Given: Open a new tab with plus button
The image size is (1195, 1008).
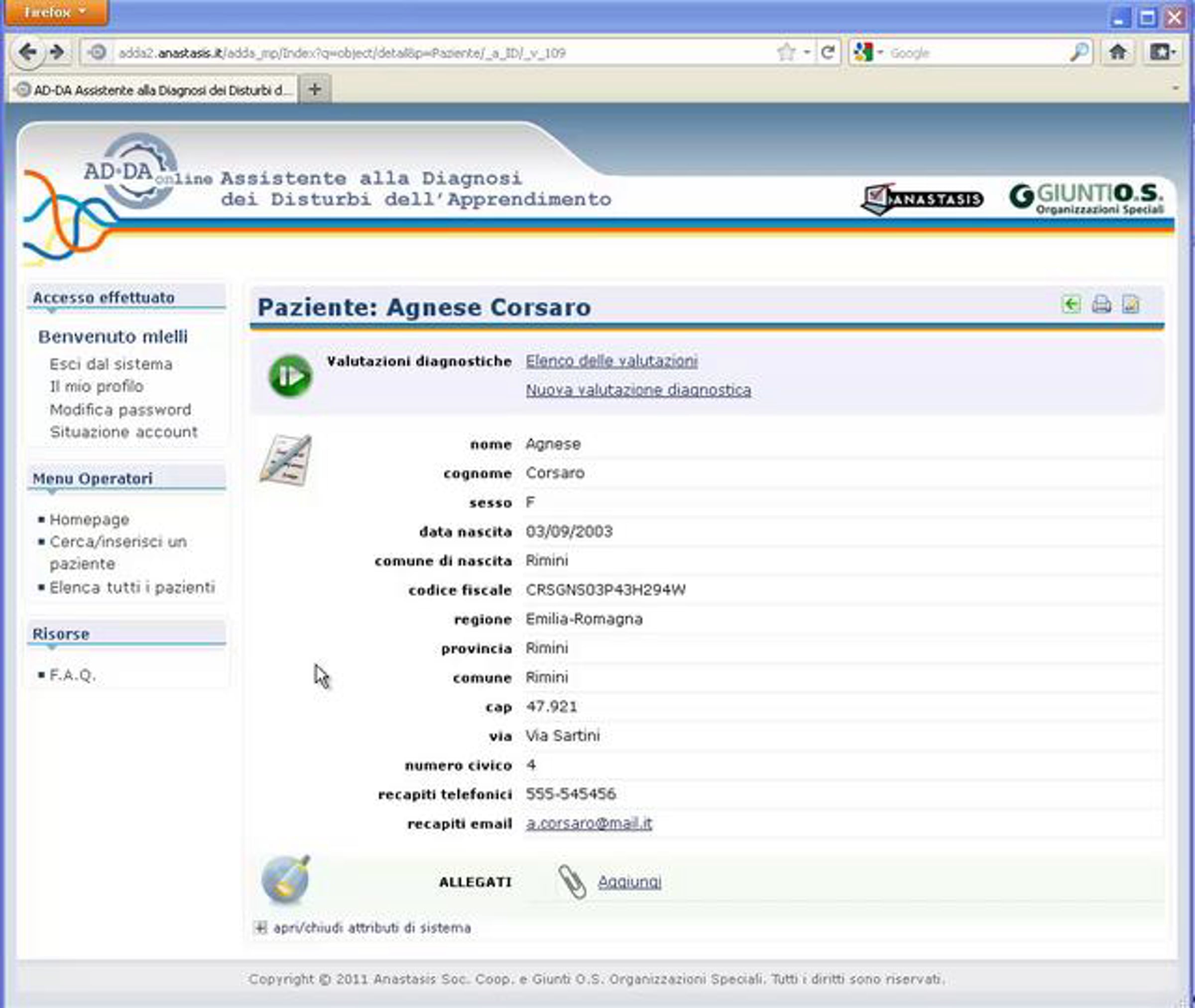Looking at the screenshot, I should click(314, 90).
